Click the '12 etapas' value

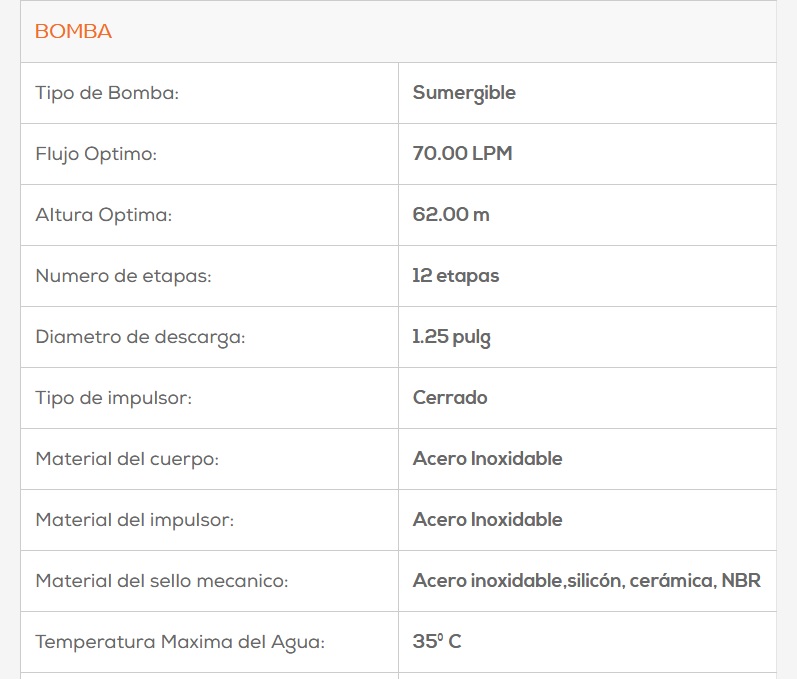coord(455,276)
